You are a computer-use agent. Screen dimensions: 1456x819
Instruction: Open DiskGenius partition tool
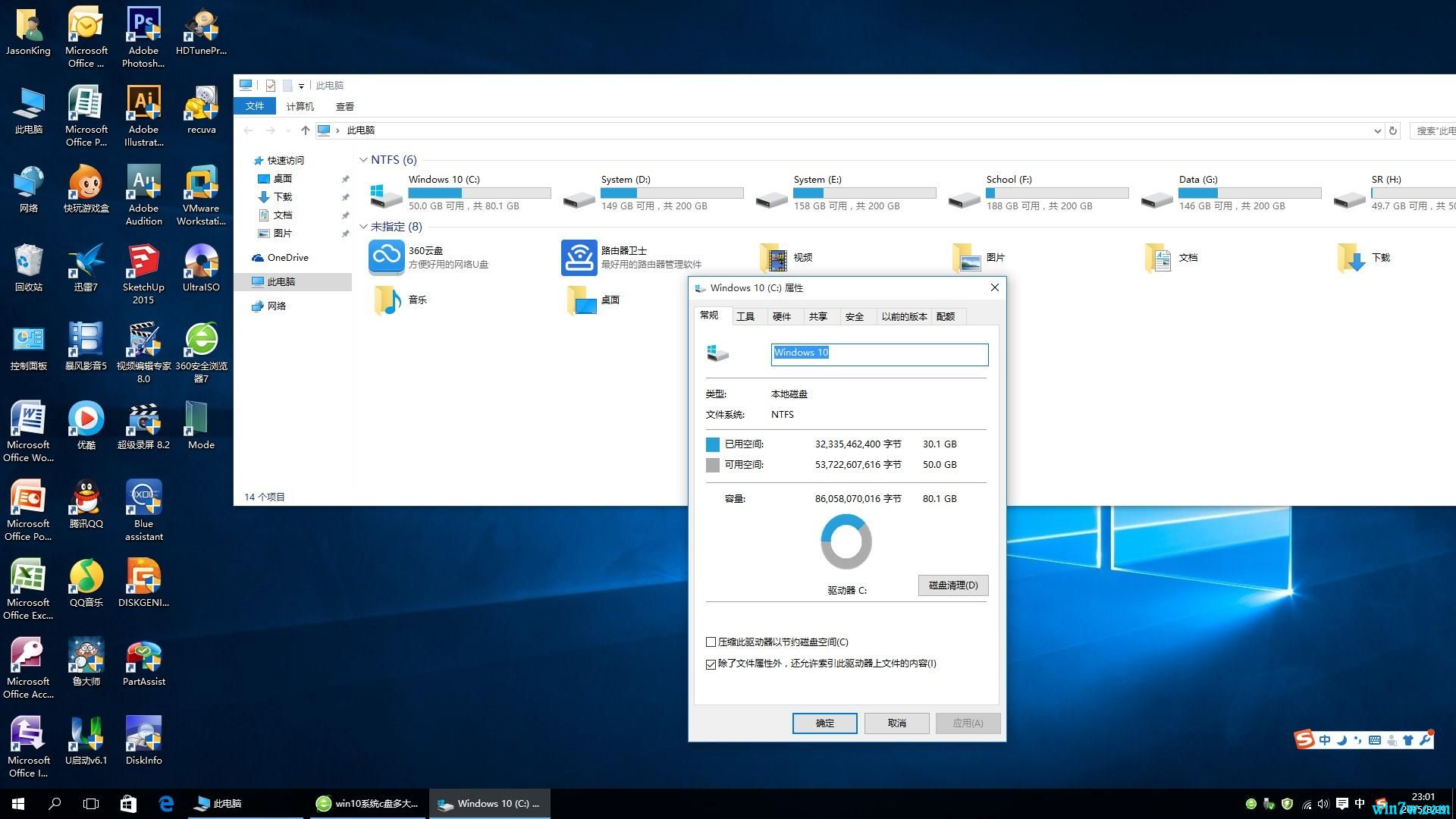(142, 581)
